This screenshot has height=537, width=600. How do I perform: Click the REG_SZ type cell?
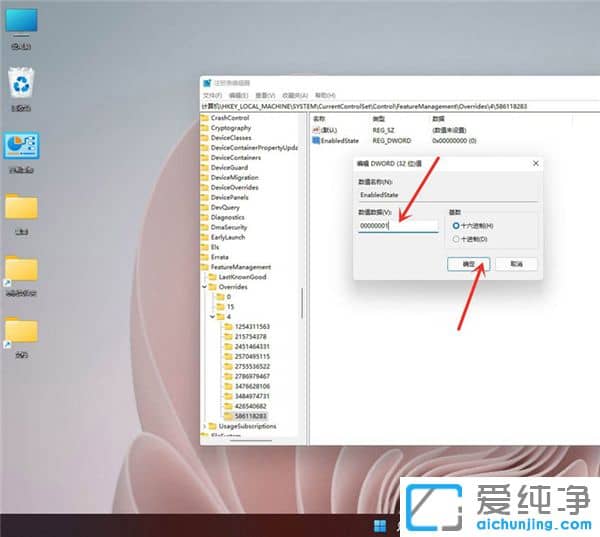click(x=383, y=130)
